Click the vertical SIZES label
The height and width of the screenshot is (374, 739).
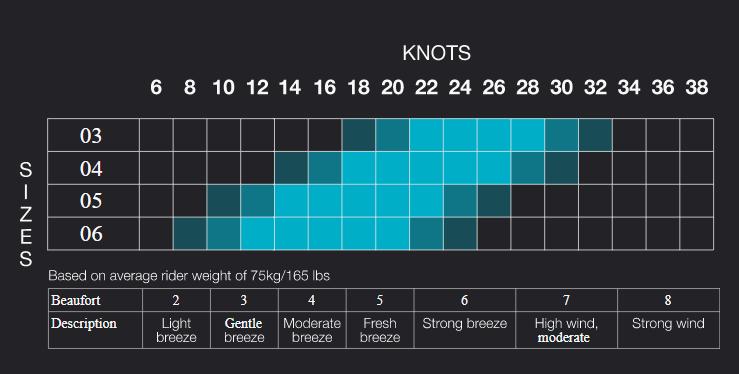pyautogui.click(x=25, y=214)
